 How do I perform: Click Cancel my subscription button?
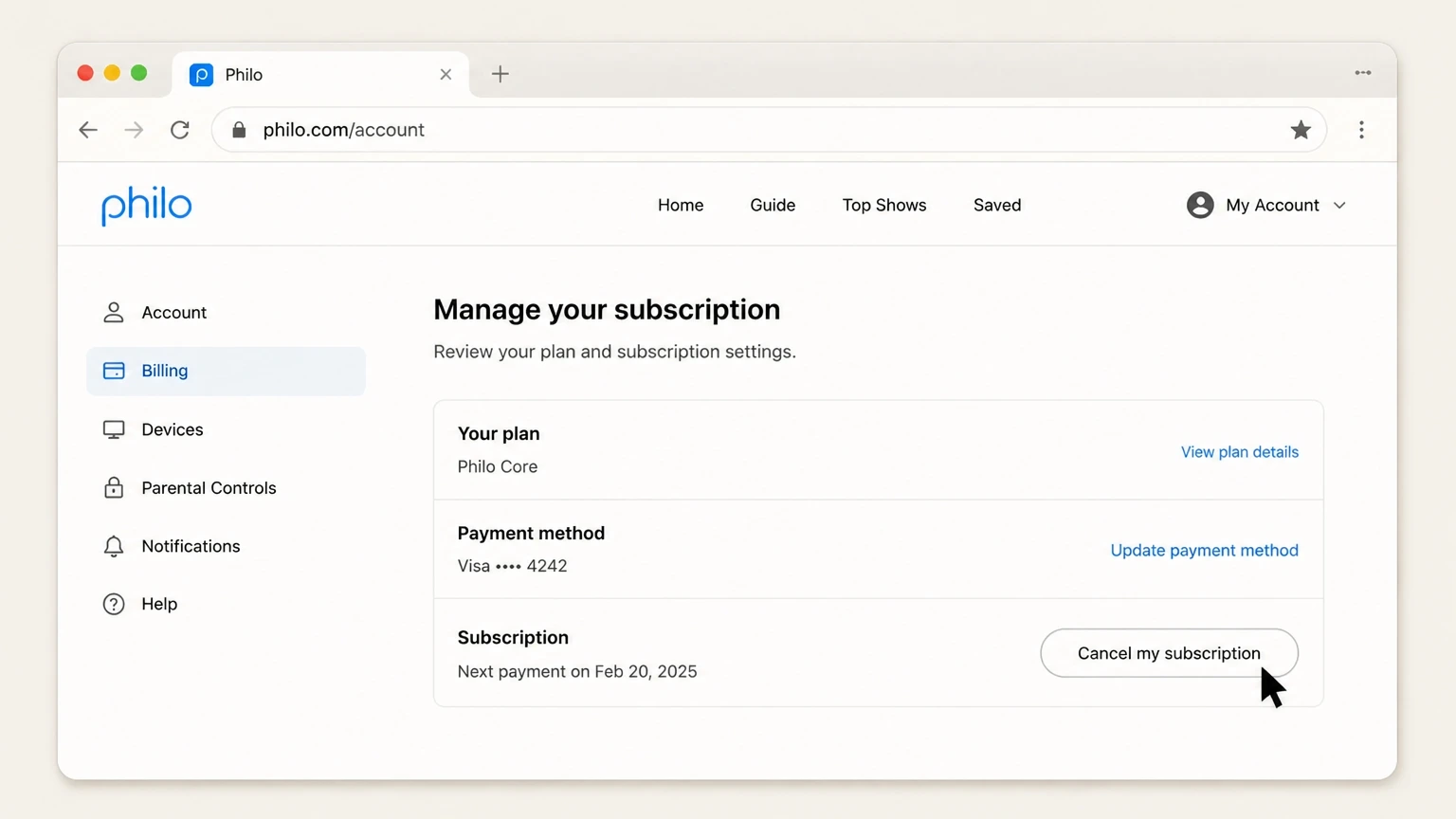pos(1169,653)
